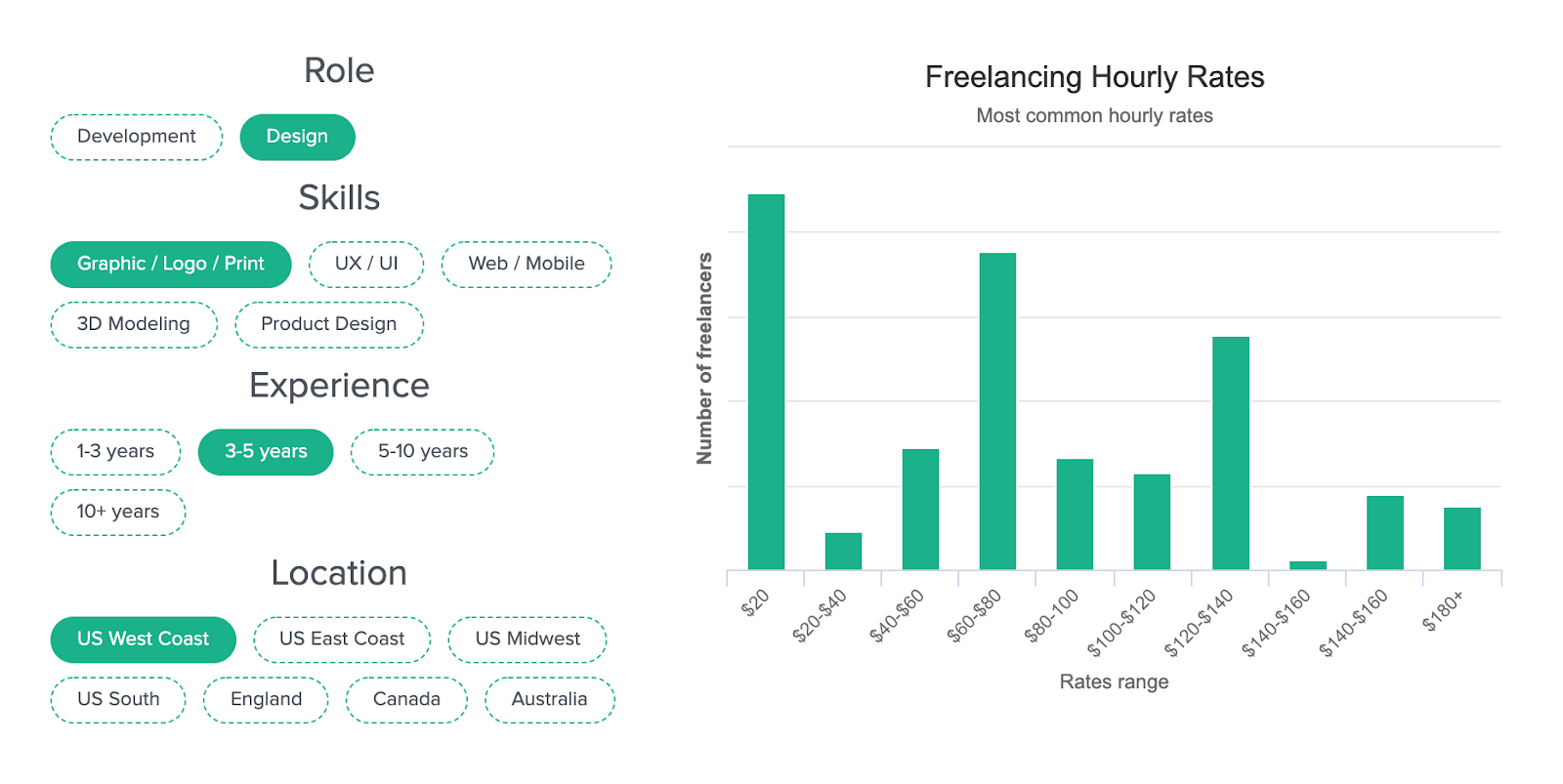Deselect the Design role pill
This screenshot has height=784, width=1563.
tap(297, 137)
